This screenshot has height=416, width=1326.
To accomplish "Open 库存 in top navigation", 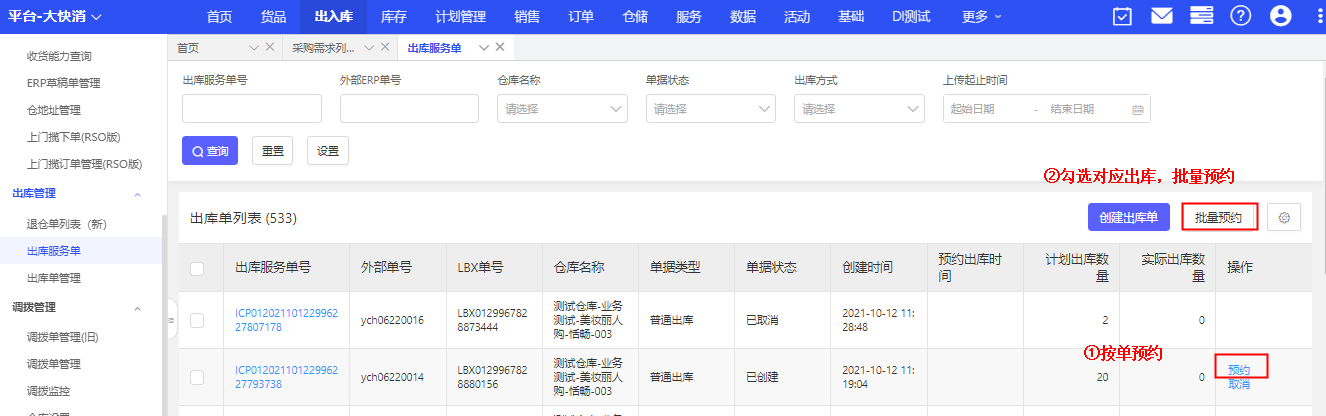I will coord(395,16).
